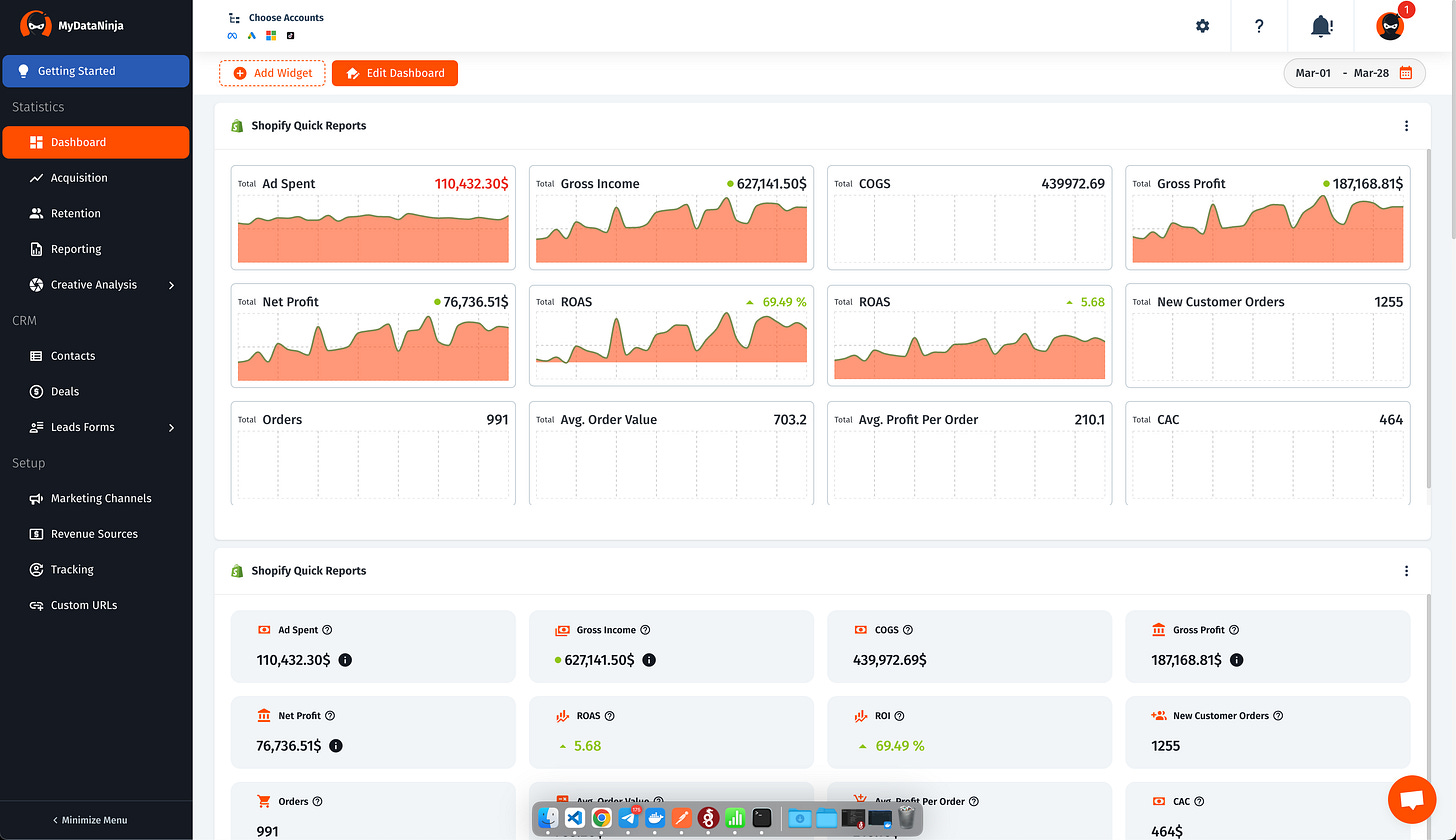
Task: Click help icon beside ROI label
Action: (x=899, y=716)
